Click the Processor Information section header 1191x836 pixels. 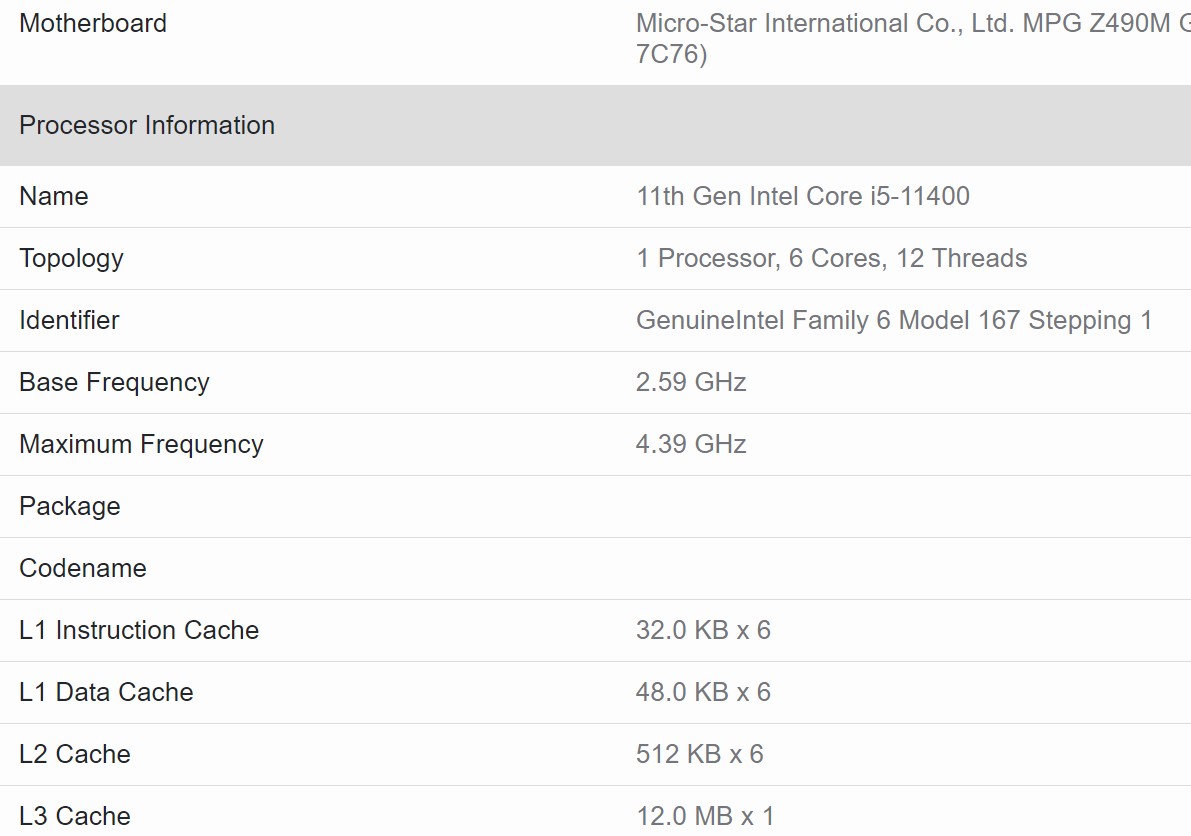[147, 125]
